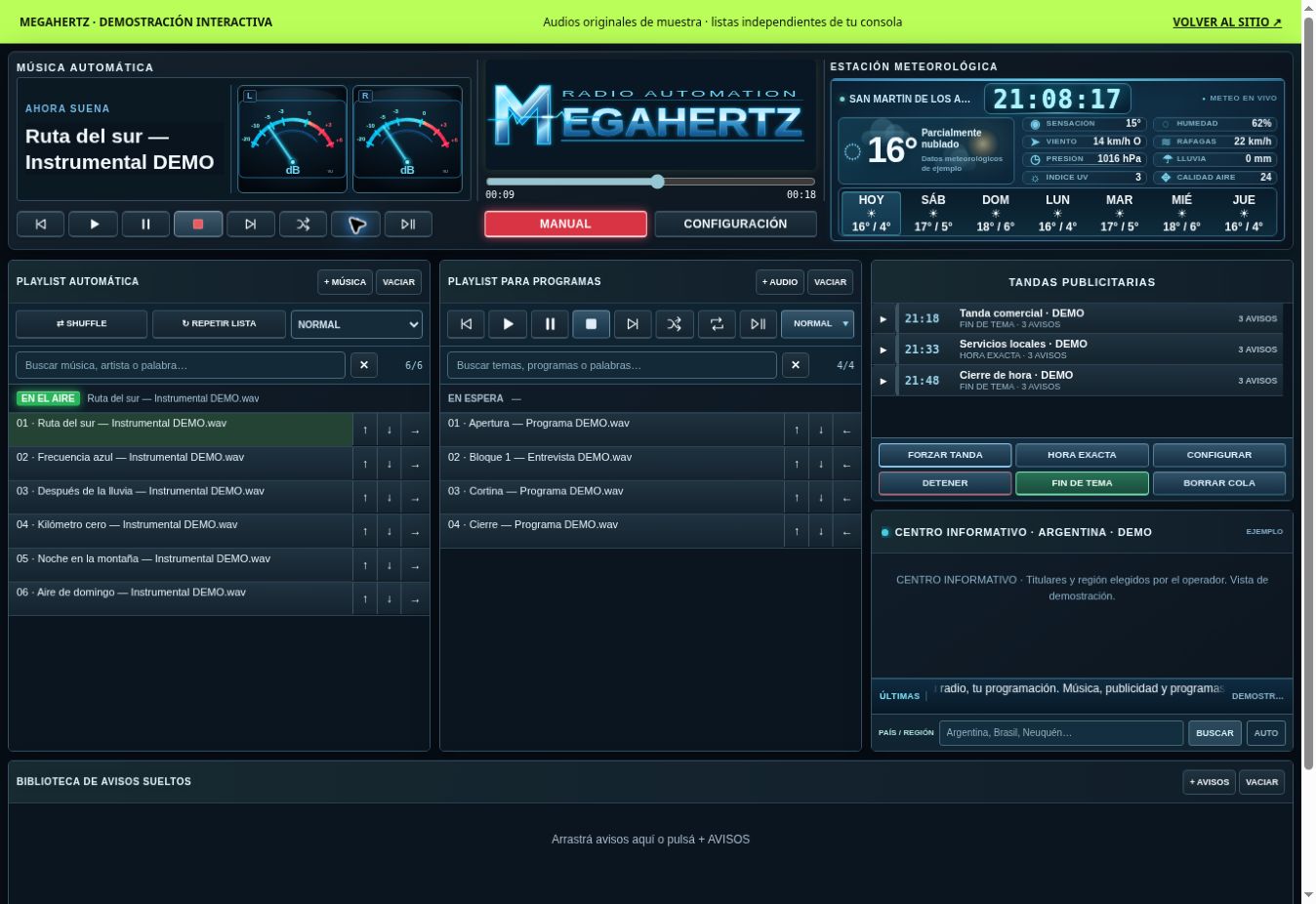Screen dimensions: 1316x904
Task: Select SÁB forecast day
Action: [x=933, y=213]
